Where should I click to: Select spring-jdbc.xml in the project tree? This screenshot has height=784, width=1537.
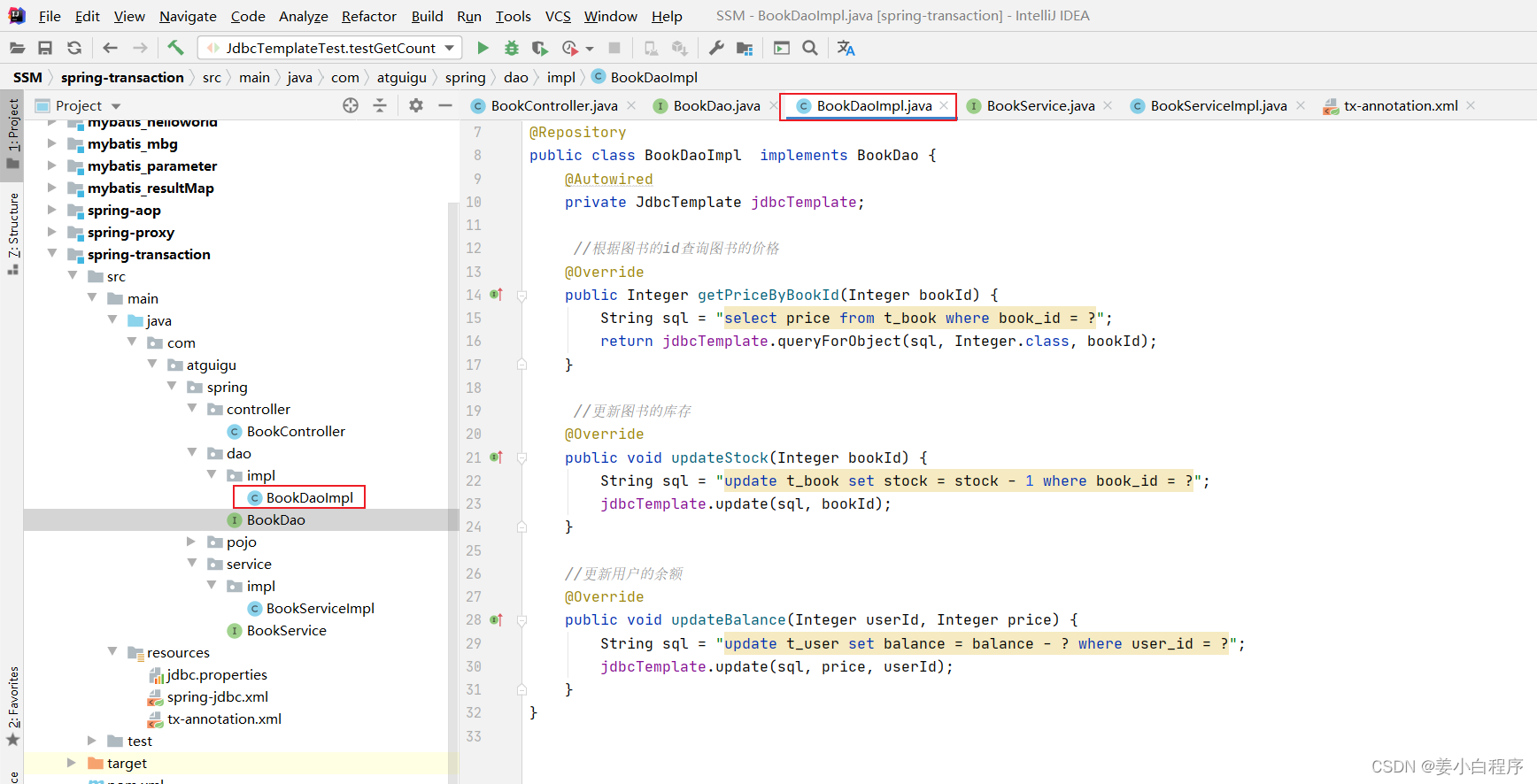pos(217,696)
